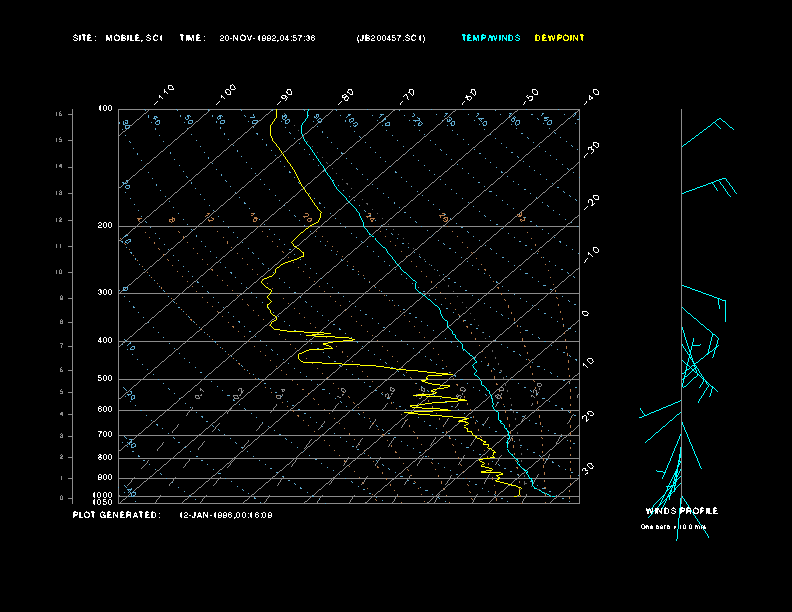792x612 pixels.
Task: Click the 200 pressure level label
Action: tap(105, 226)
